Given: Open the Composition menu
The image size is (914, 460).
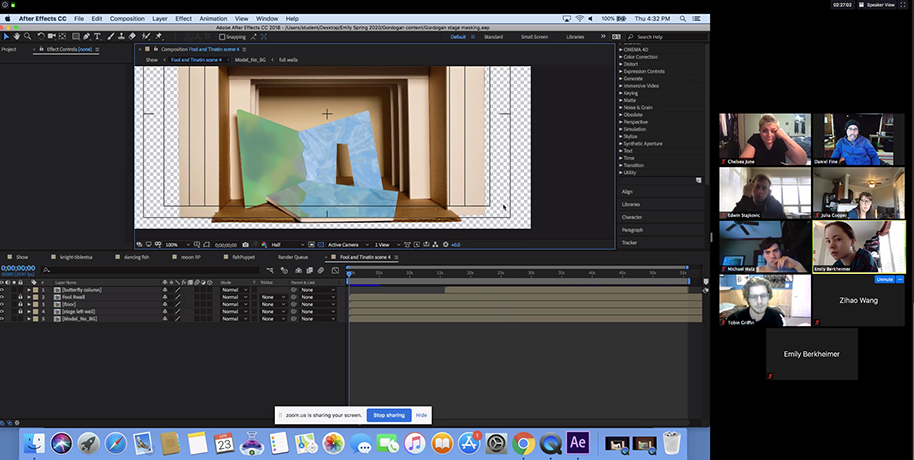Looking at the screenshot, I should (127, 19).
